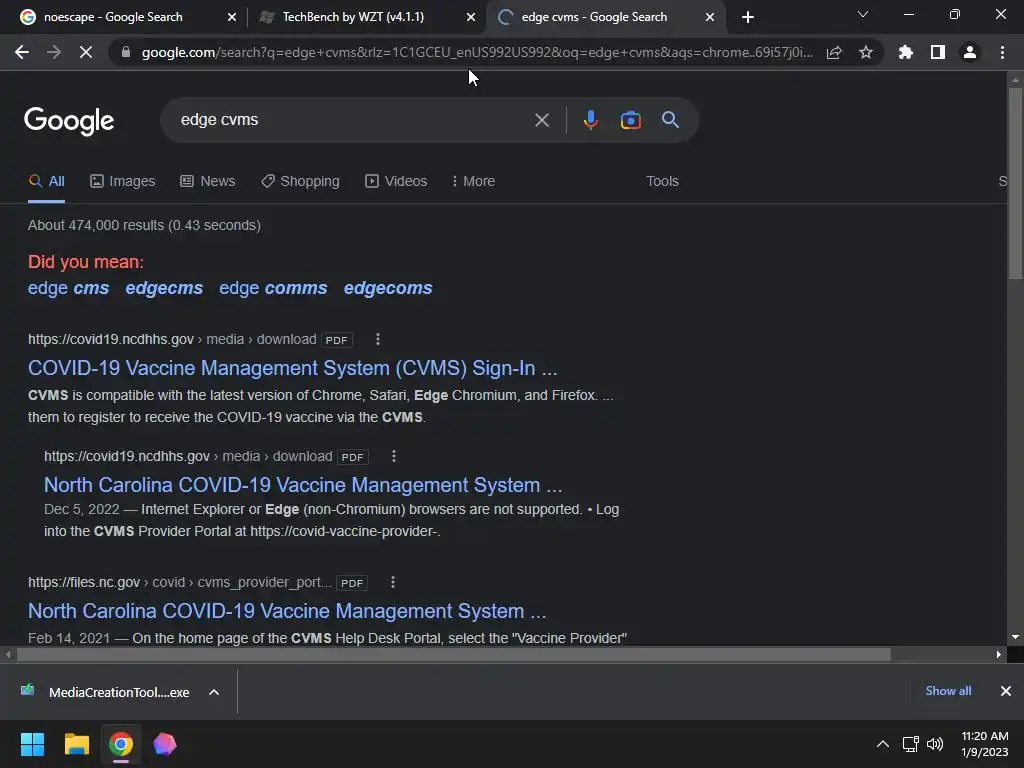Viewport: 1024px width, 768px height.
Task: Open File Explorer from taskbar
Action: [x=76, y=744]
